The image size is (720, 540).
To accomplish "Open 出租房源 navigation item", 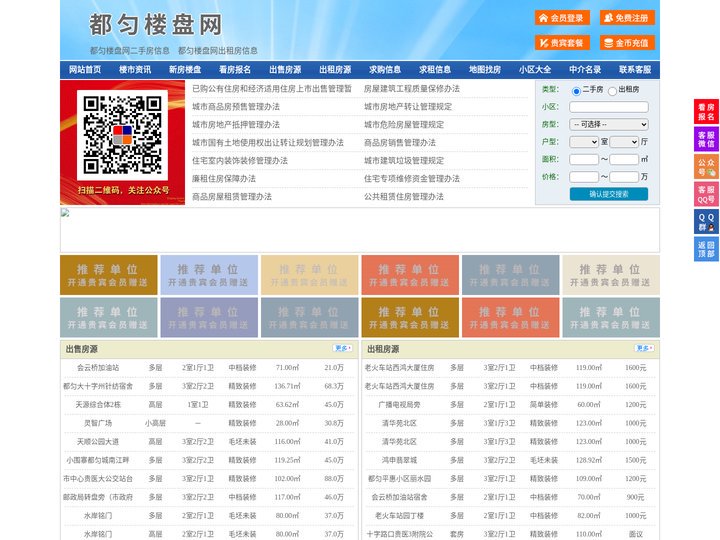I will [335, 70].
